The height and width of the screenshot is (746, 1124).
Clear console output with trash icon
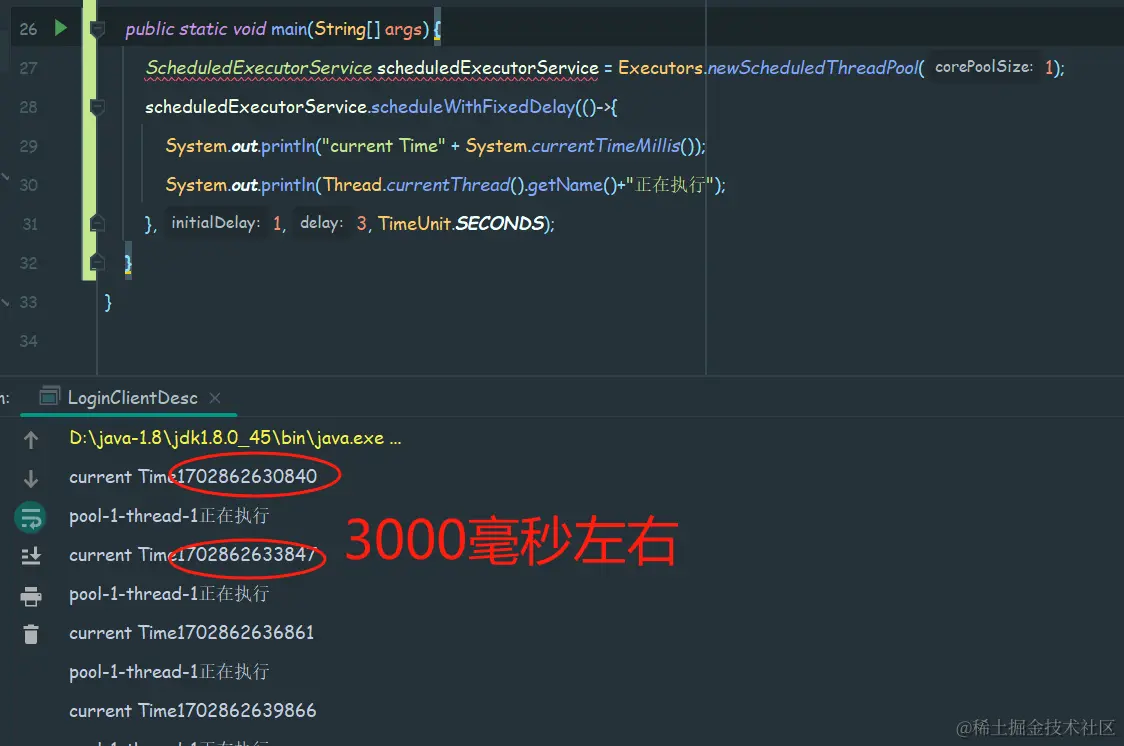tap(30, 632)
